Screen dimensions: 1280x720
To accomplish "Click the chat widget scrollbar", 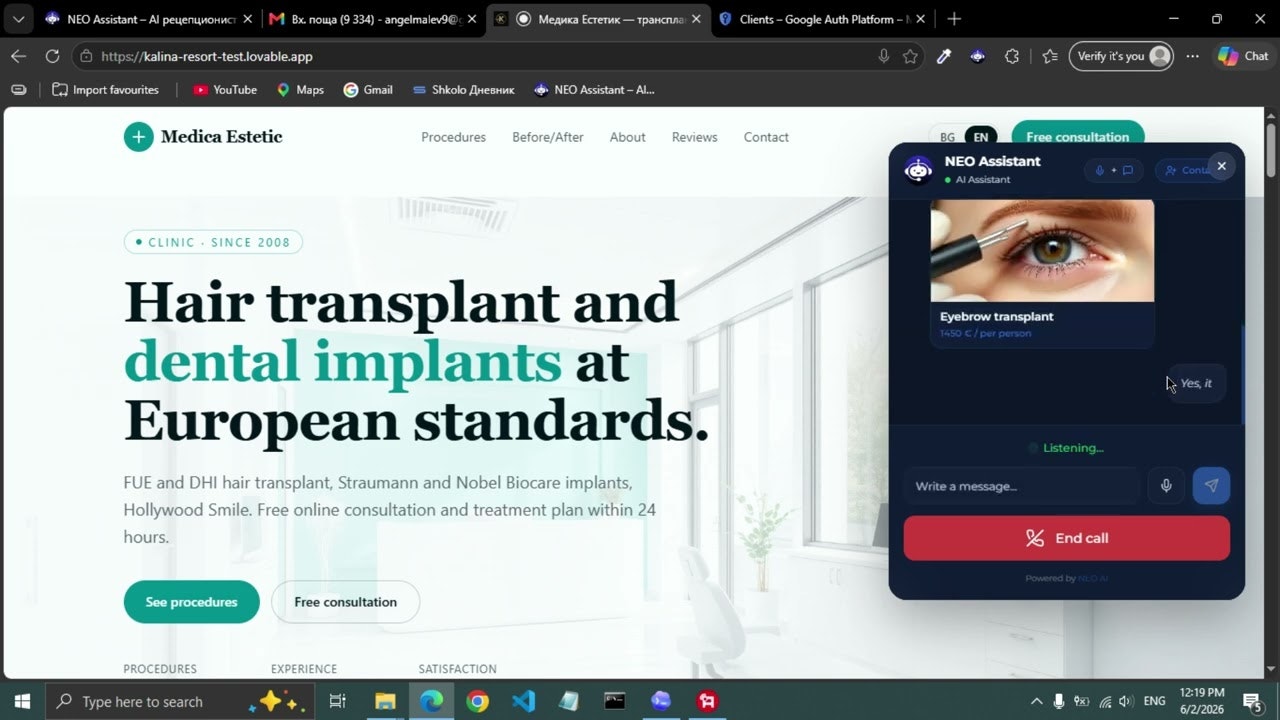I will click(x=1243, y=374).
